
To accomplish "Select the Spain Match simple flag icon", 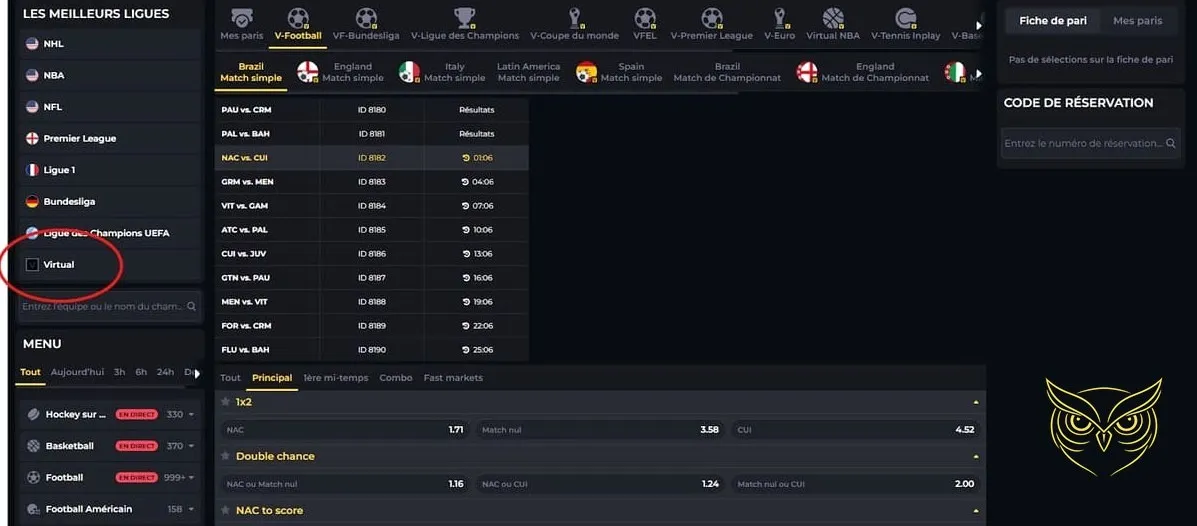I will click(x=587, y=72).
